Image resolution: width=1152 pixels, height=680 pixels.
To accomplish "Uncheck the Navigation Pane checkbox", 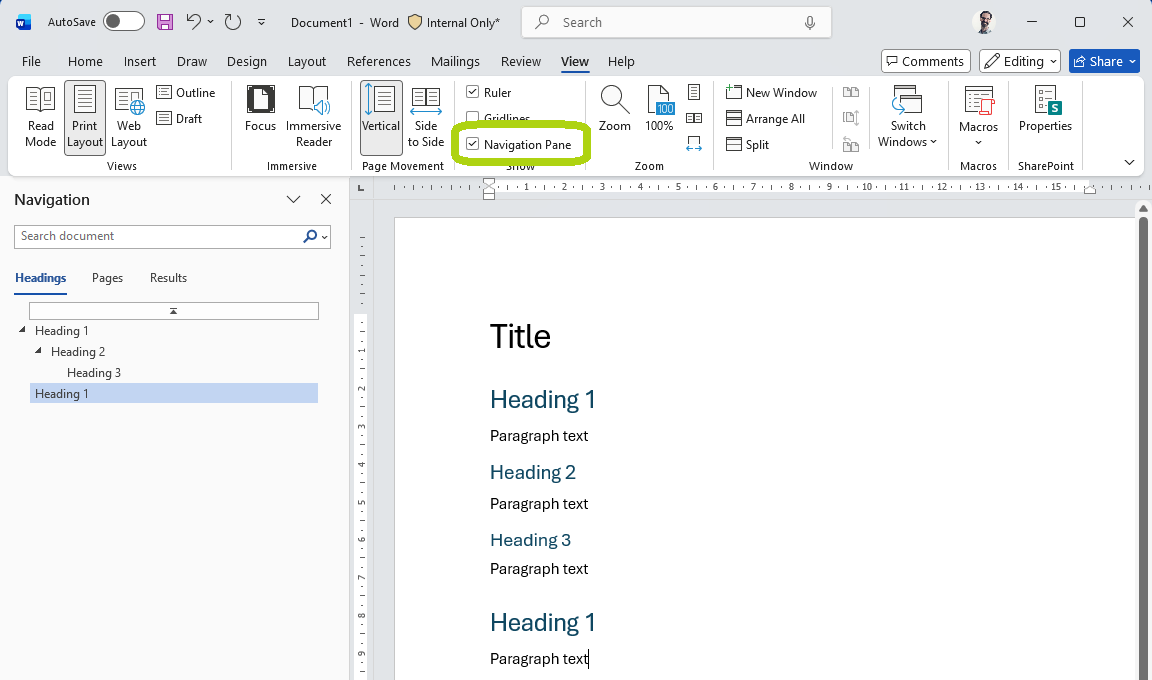I will 472,144.
